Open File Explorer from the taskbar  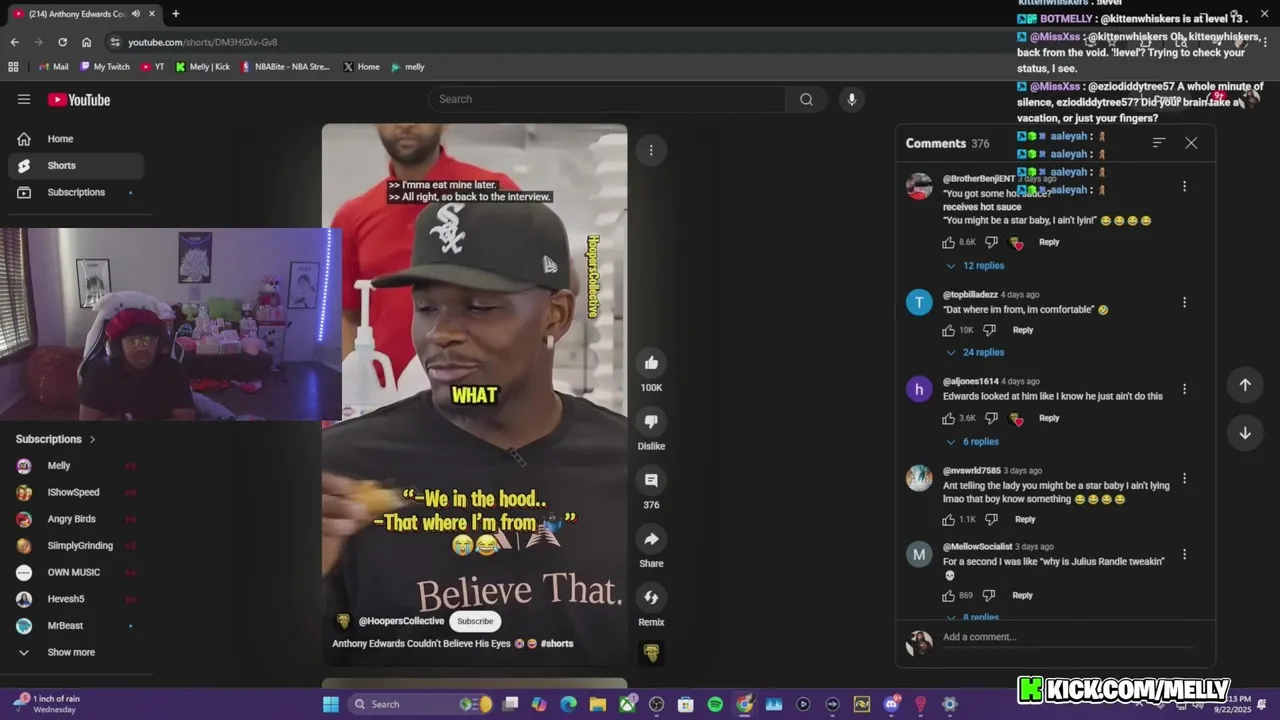pyautogui.click(x=598, y=704)
